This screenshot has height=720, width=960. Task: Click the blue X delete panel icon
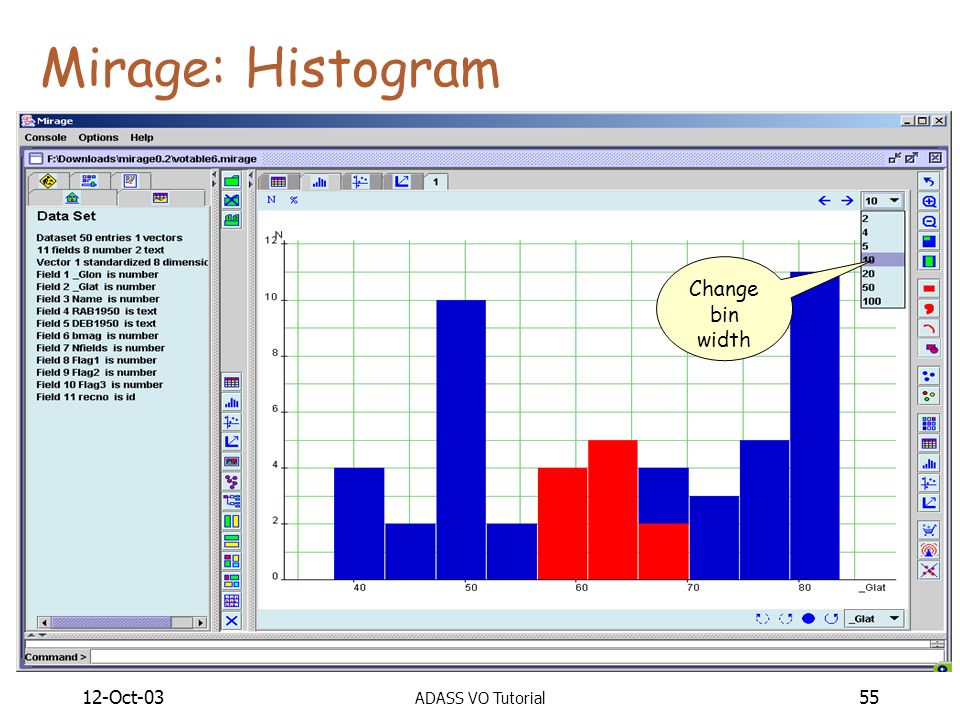[x=231, y=621]
